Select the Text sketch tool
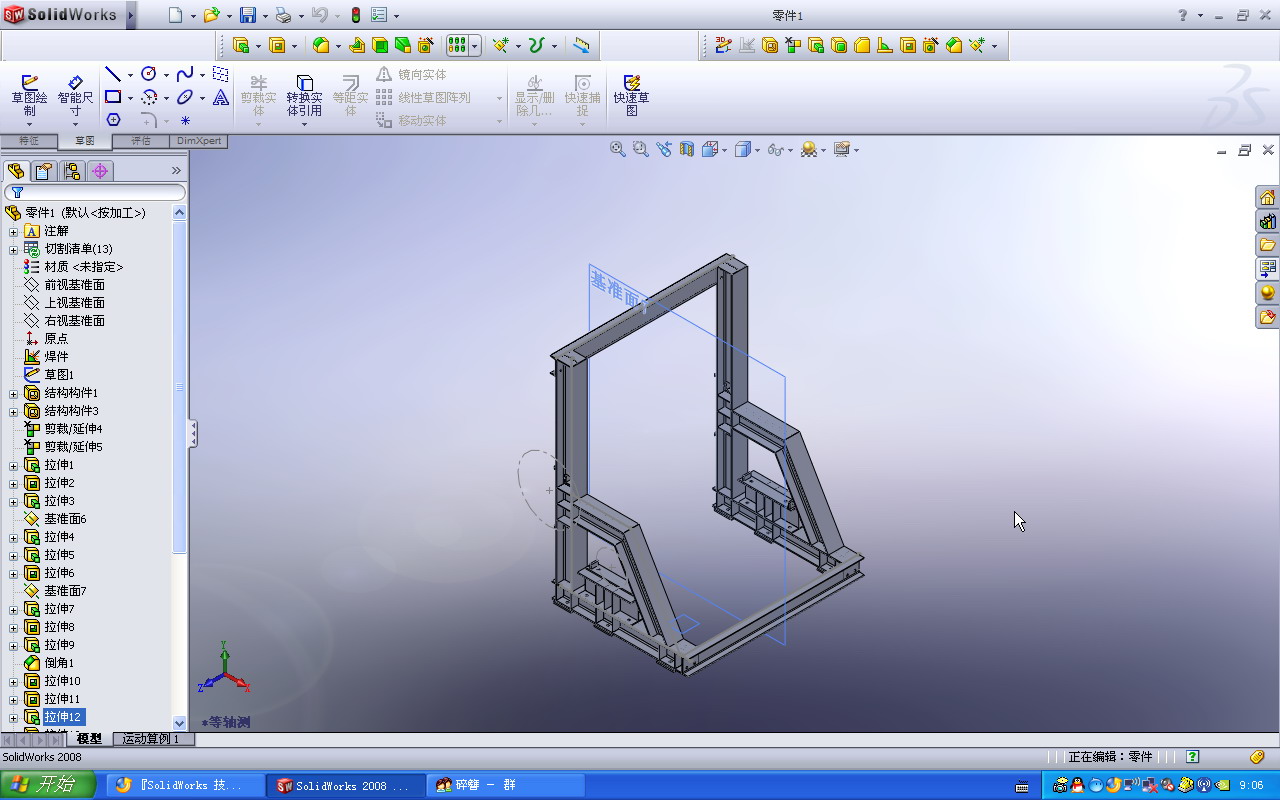 pyautogui.click(x=221, y=97)
